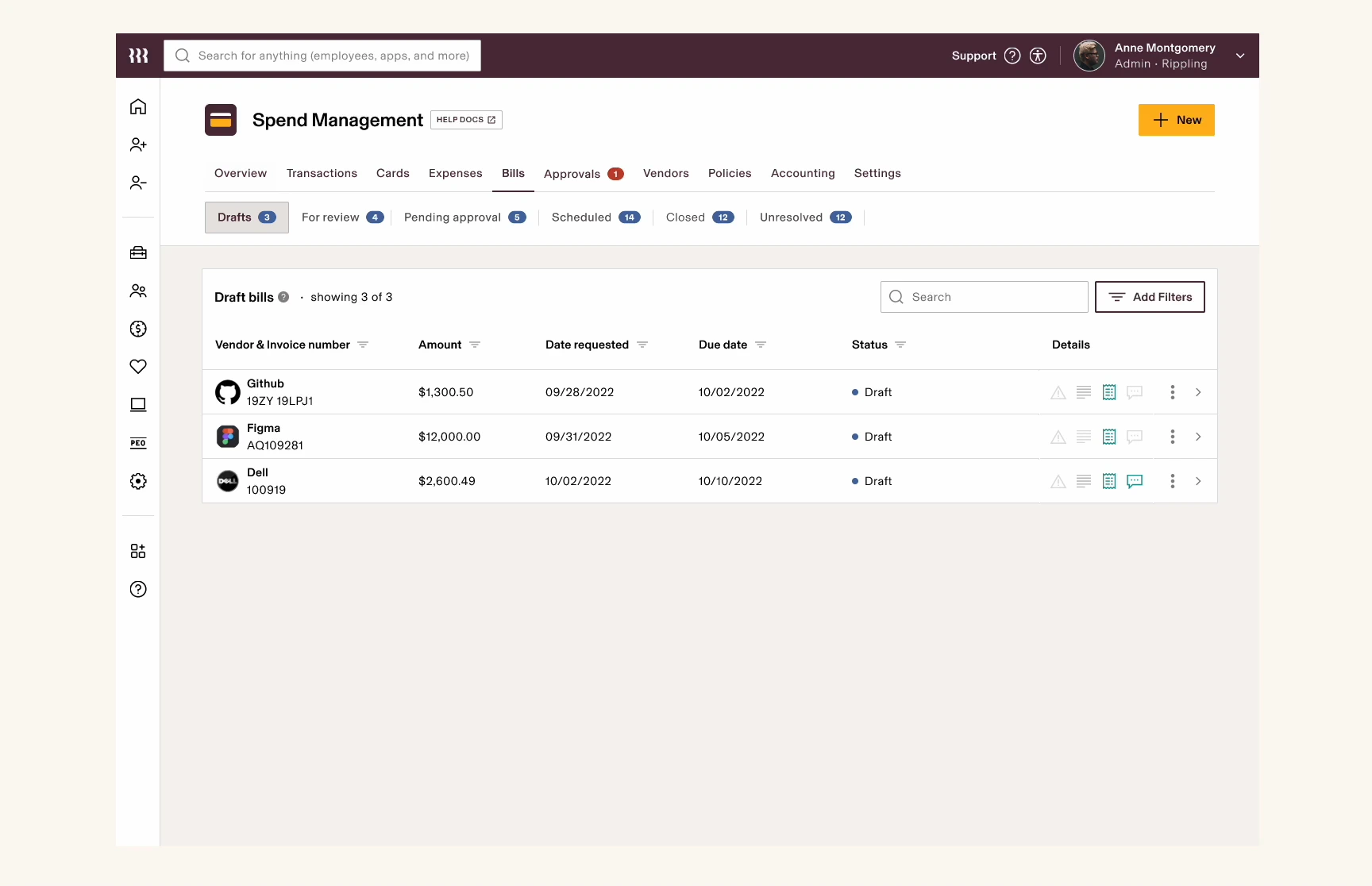Click the Rippling logo icon
The width and height of the screenshot is (1372, 886).
pos(138,56)
